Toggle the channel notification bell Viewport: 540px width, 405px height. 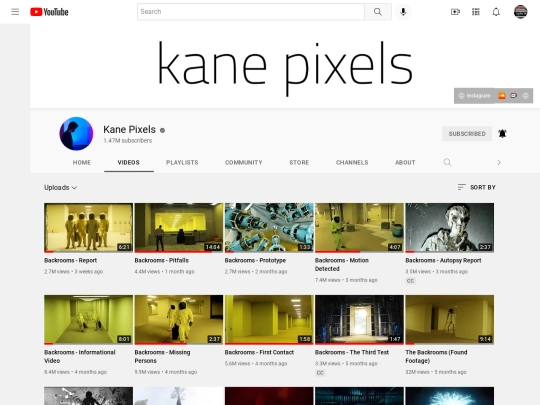[502, 133]
